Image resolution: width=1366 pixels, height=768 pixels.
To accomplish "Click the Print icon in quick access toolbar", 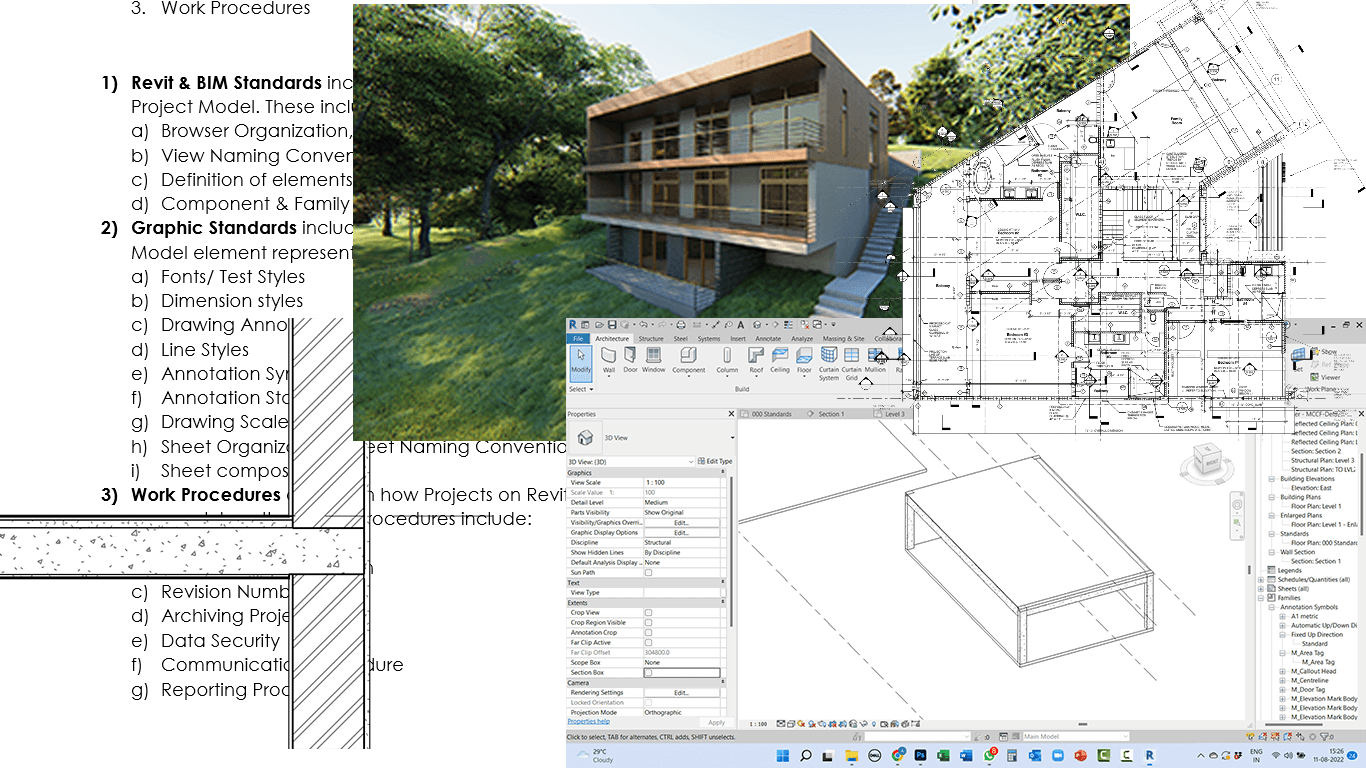I will coord(680,325).
